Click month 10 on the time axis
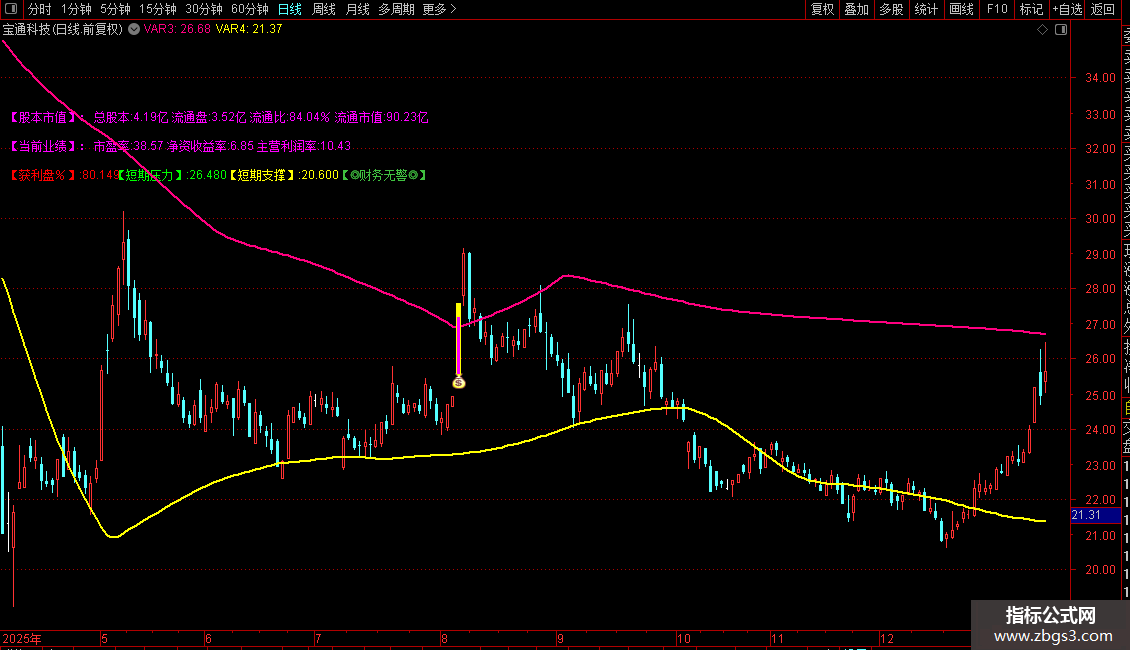Screen dimensions: 1130x650 tap(683, 638)
